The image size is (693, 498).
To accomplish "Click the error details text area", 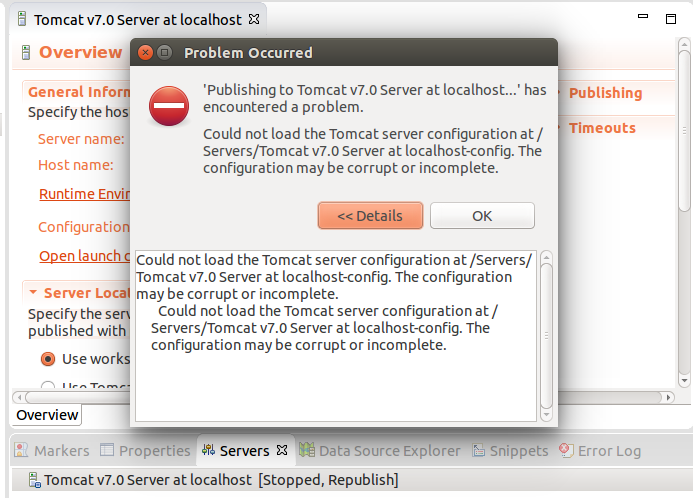I will pos(336,336).
